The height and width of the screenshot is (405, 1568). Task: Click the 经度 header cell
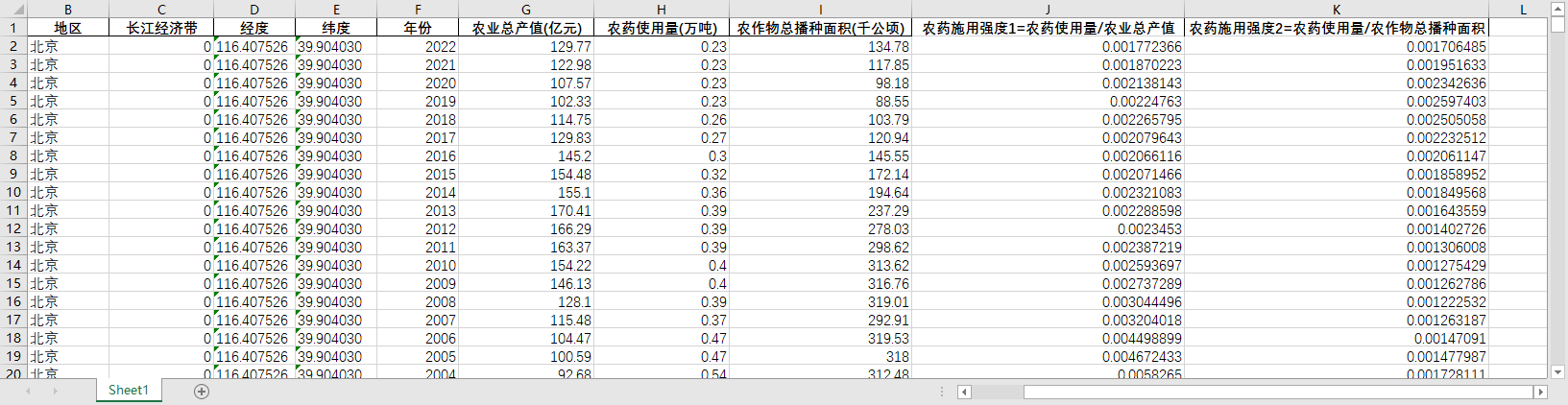pos(254,28)
